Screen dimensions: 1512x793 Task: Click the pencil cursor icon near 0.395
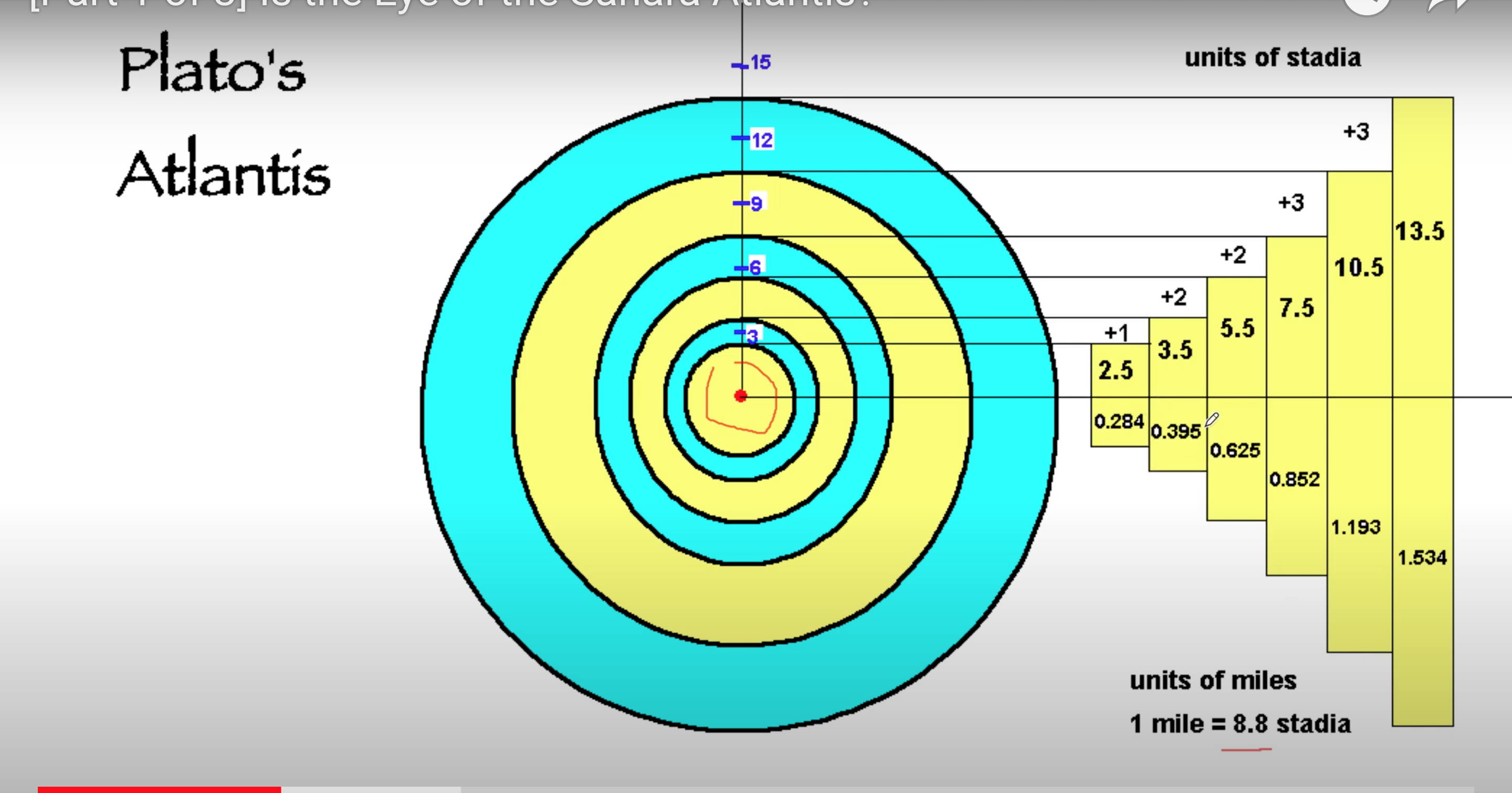1212,420
